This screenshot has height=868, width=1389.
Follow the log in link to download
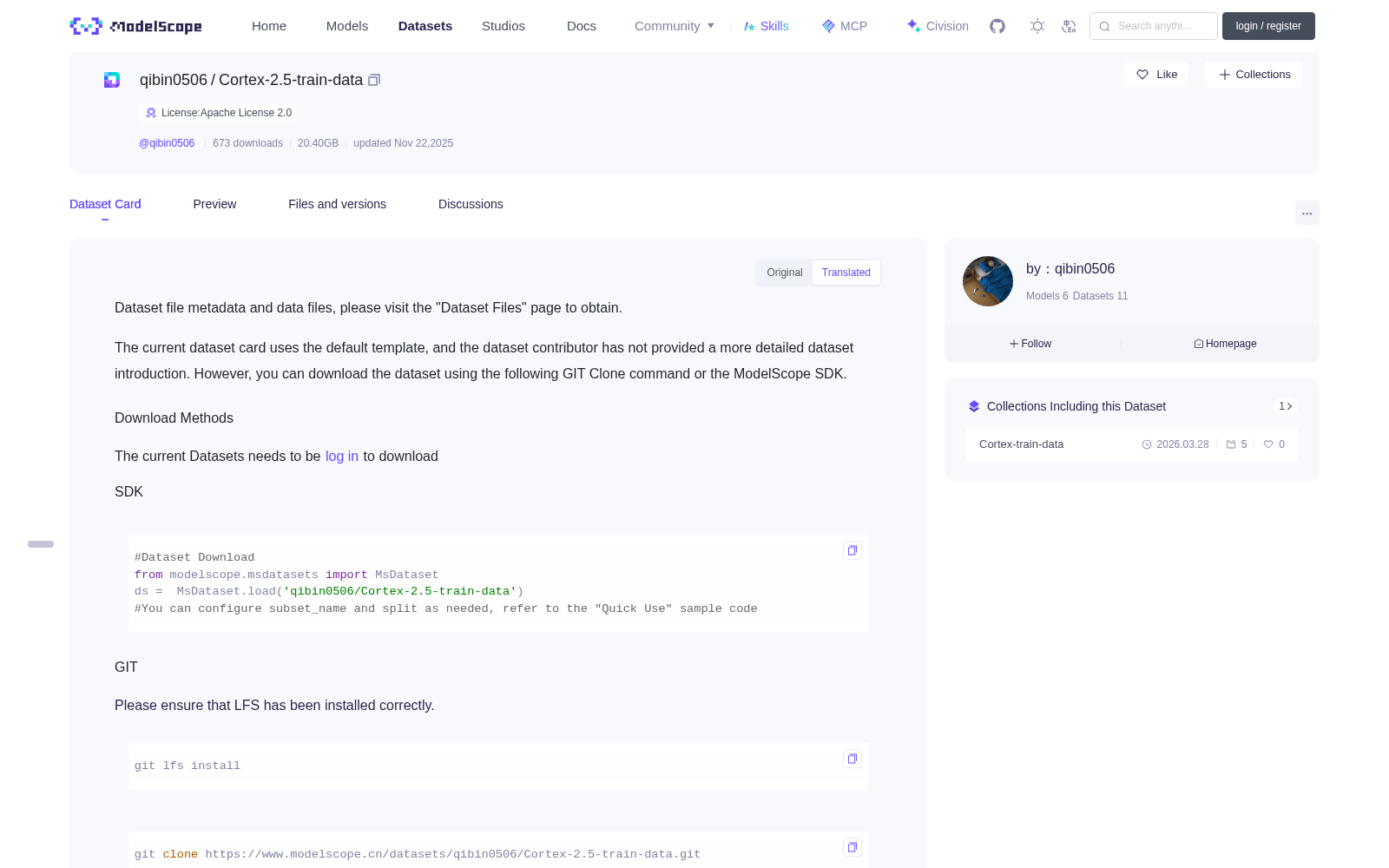342,457
